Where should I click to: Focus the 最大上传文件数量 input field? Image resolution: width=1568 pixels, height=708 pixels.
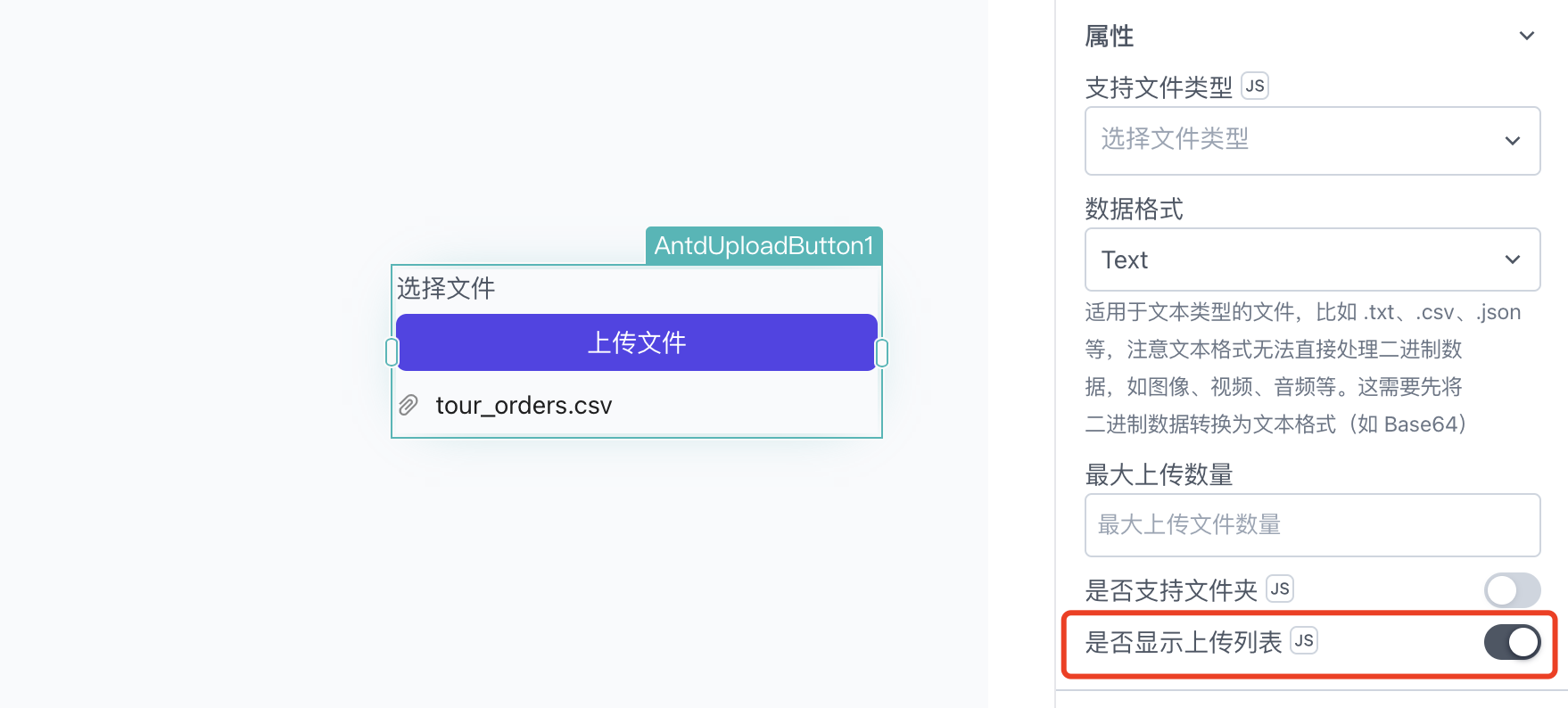coord(1312,525)
